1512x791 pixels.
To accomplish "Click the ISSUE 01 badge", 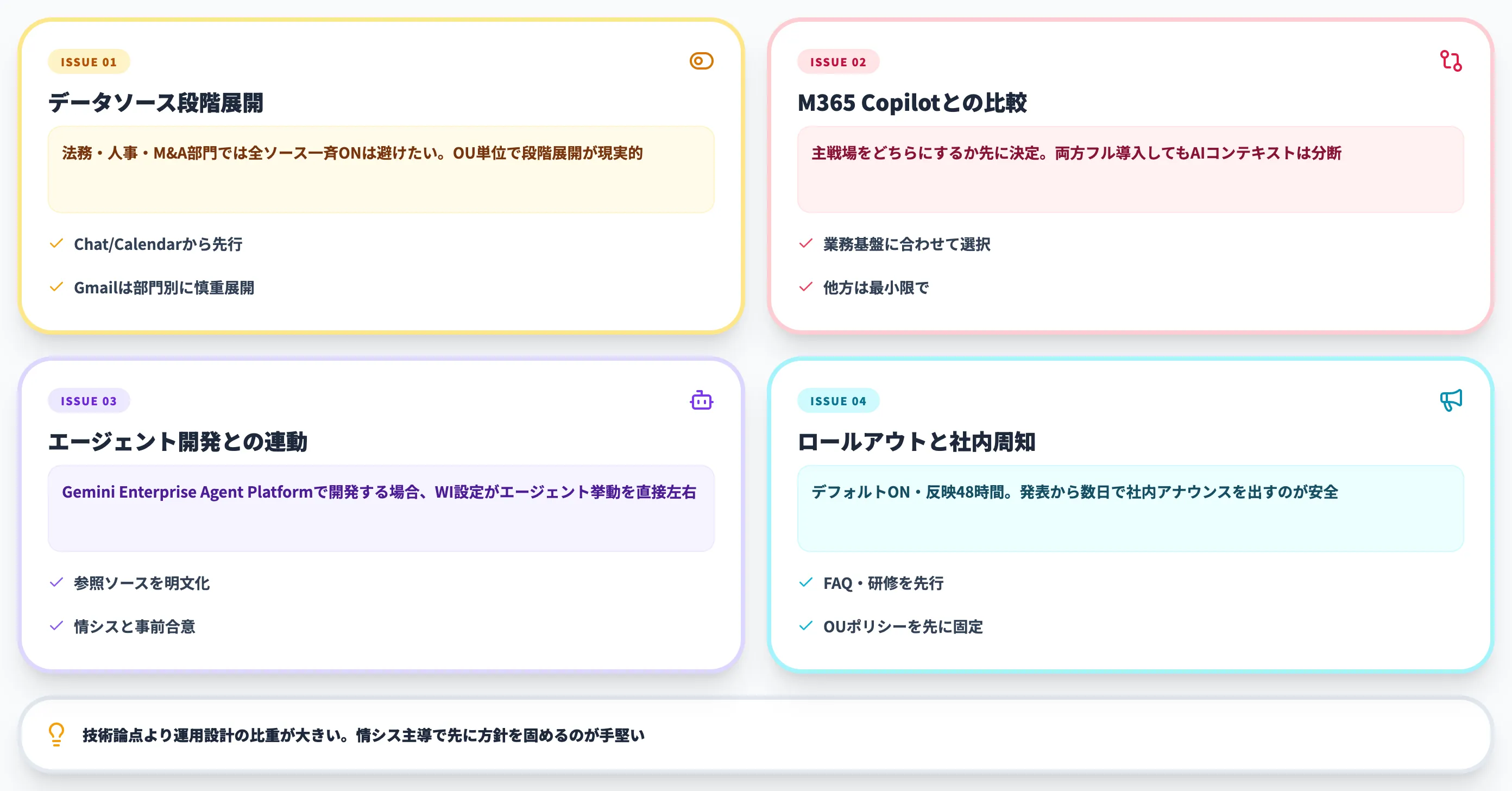I will 89,61.
